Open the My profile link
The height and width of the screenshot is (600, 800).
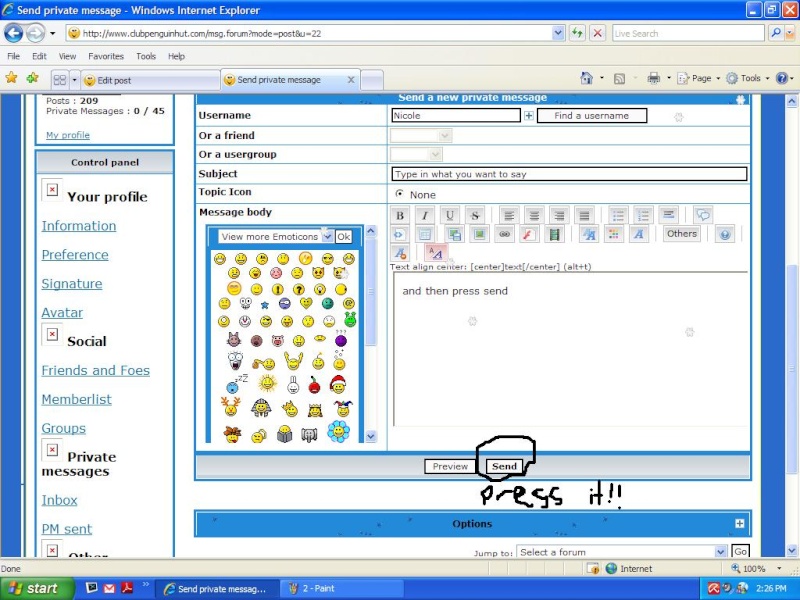point(68,135)
